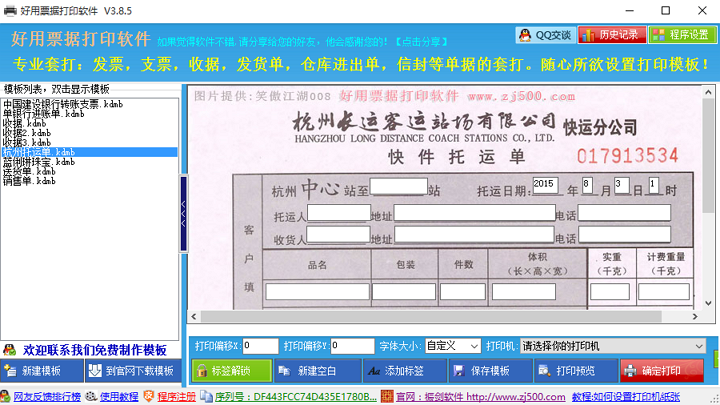Viewport: 720px width, 405px height.
Task: Click 新建空白 new blank button
Action: (x=317, y=371)
